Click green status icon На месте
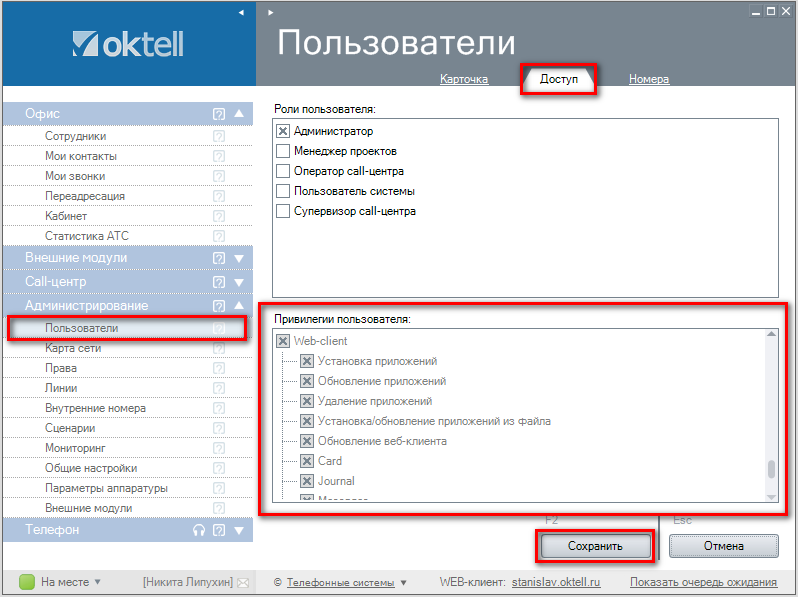The width and height of the screenshot is (798, 597). (27, 582)
